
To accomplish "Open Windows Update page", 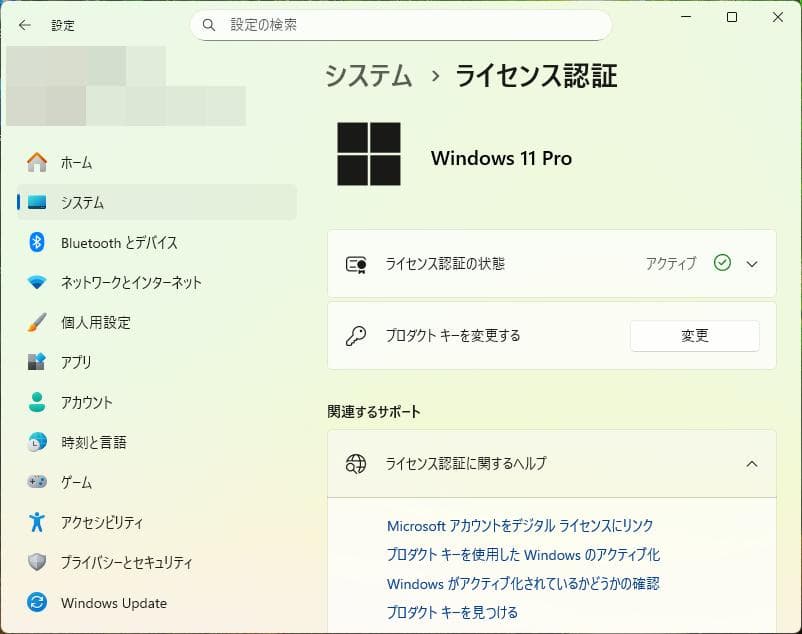I will [157, 602].
